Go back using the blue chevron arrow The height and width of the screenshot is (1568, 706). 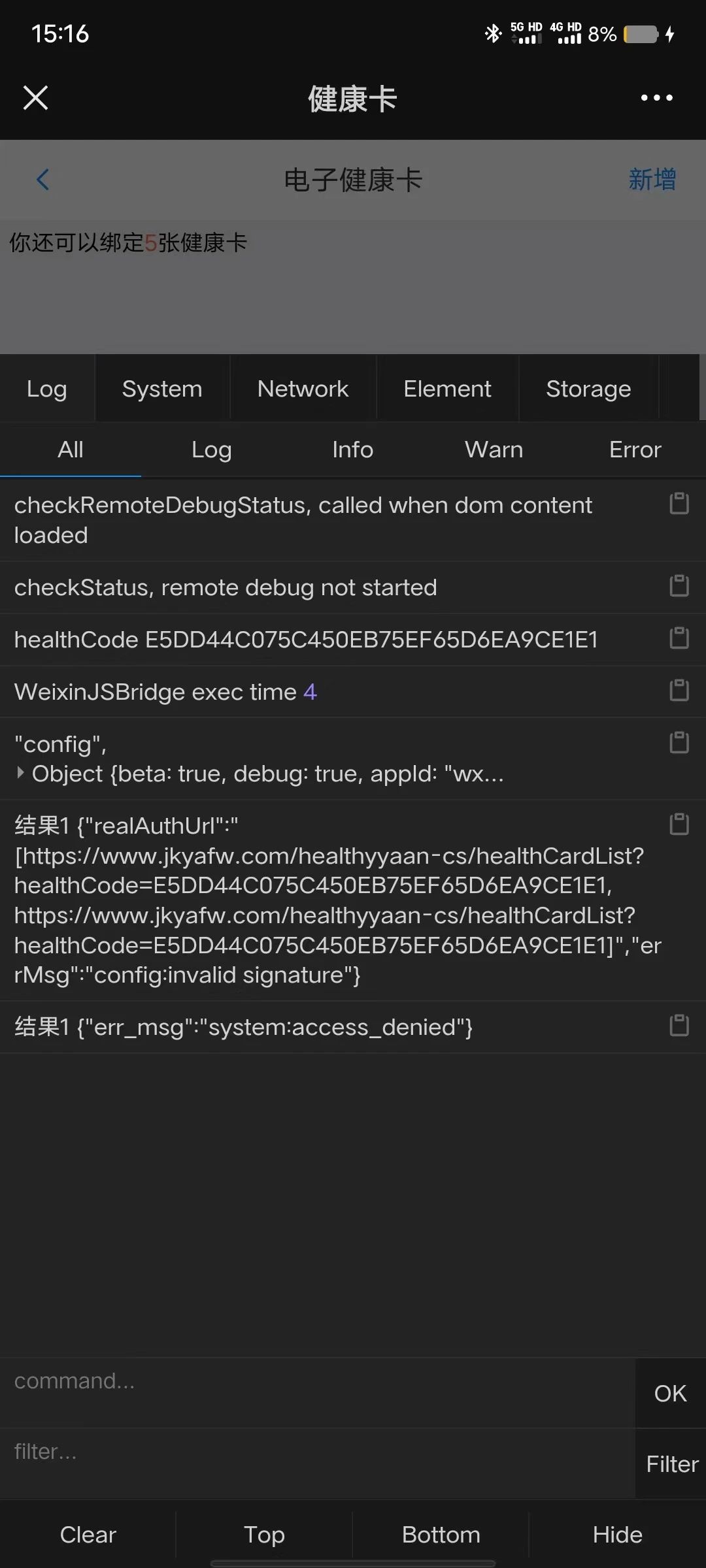43,180
